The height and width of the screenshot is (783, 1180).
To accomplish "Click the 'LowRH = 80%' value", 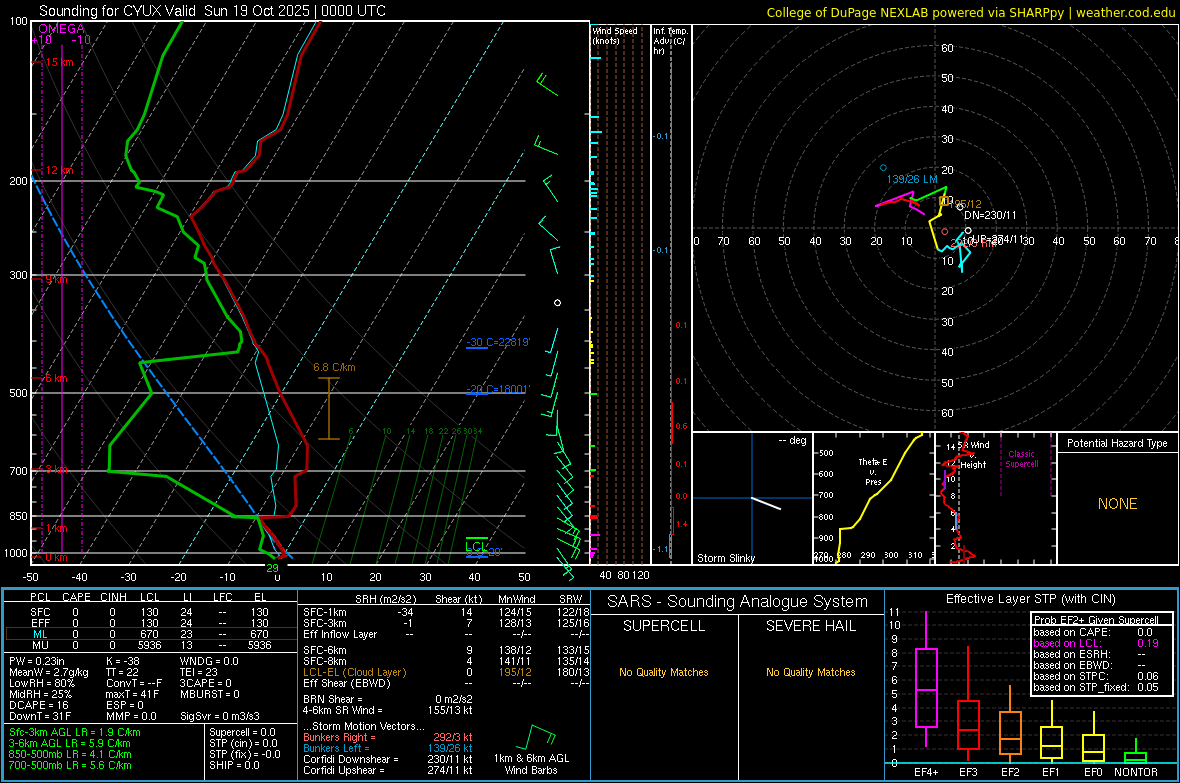I will 41,684.
